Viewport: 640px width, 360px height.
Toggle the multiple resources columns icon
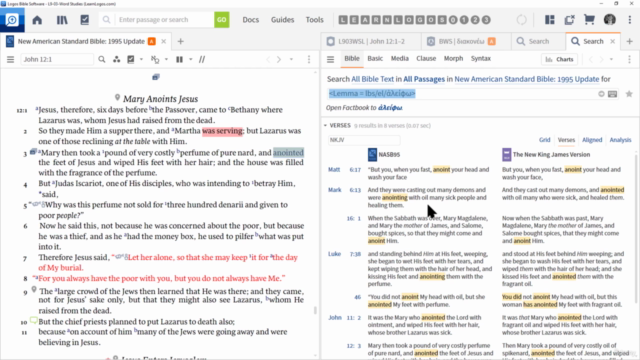pyautogui.click(x=179, y=60)
